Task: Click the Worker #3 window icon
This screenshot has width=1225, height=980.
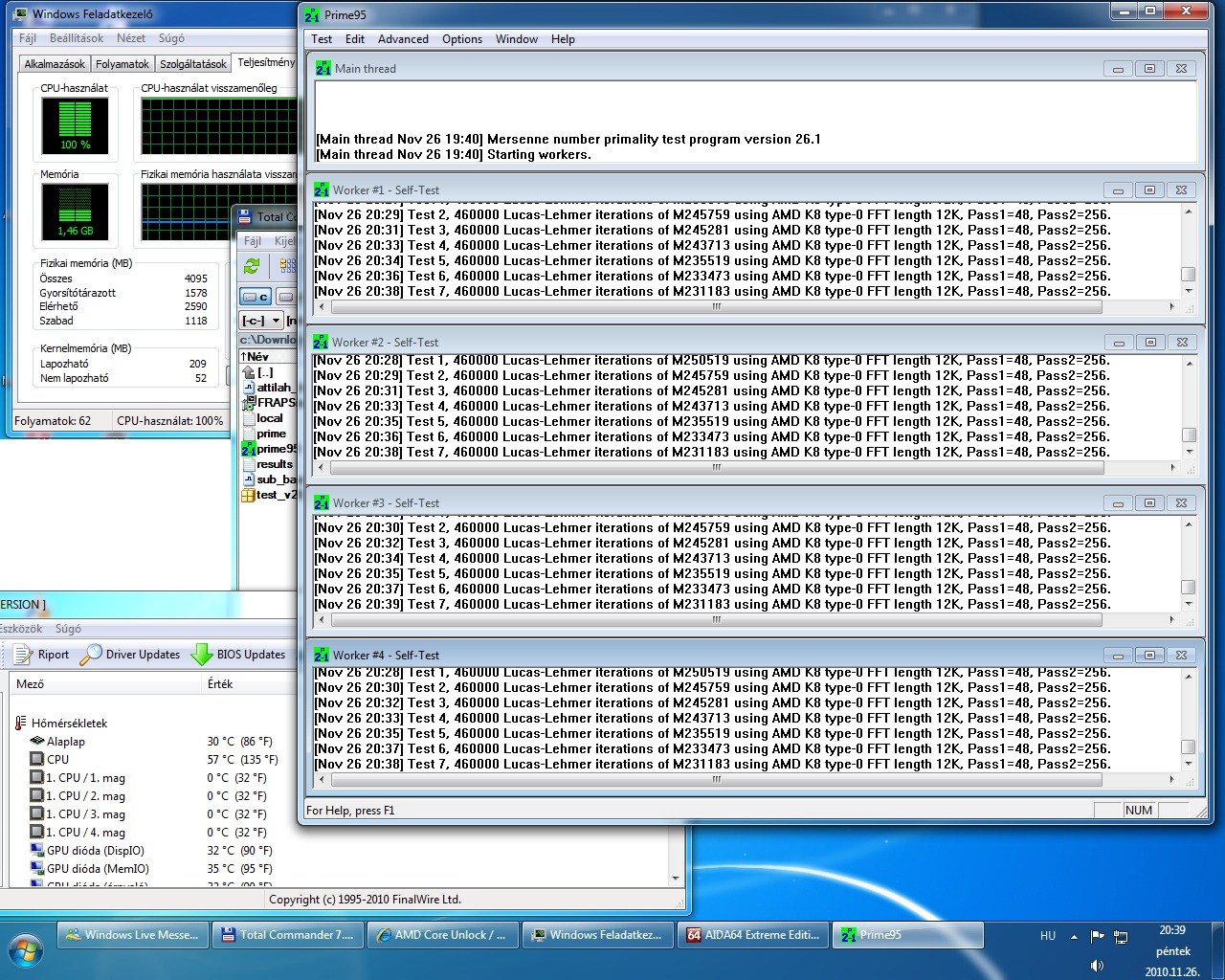Action: (322, 502)
